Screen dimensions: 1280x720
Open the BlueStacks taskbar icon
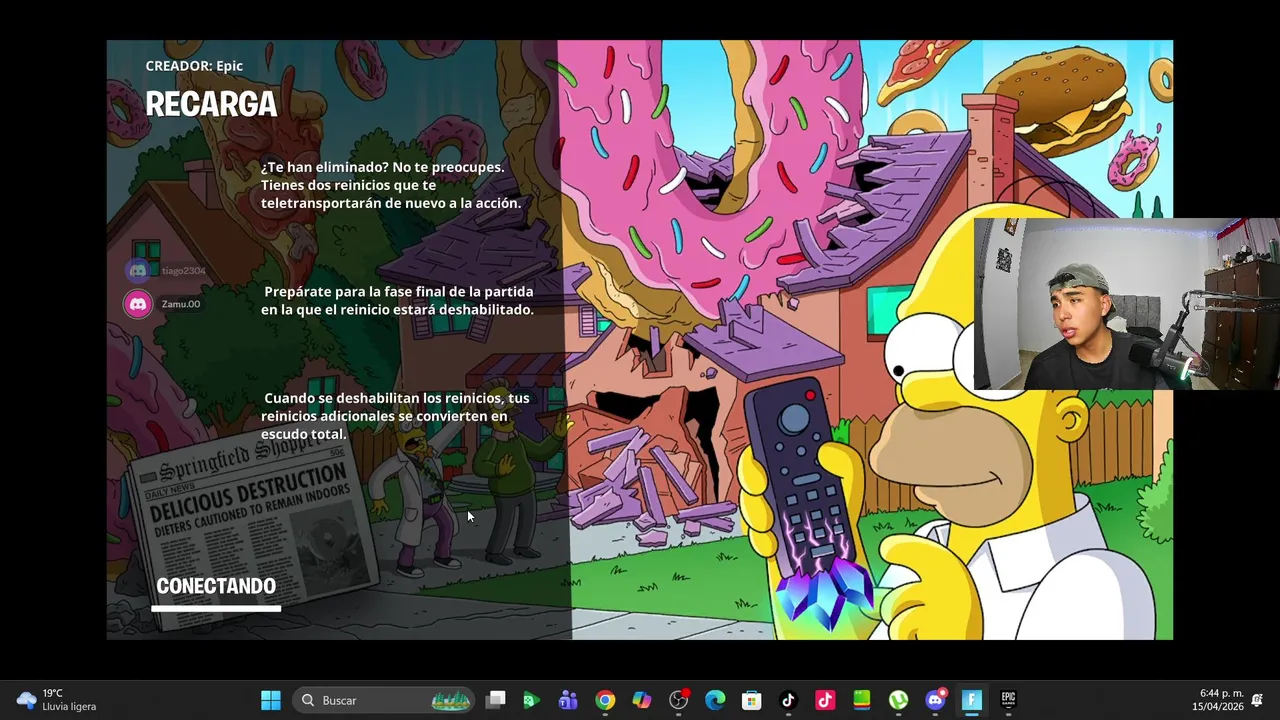coord(862,700)
